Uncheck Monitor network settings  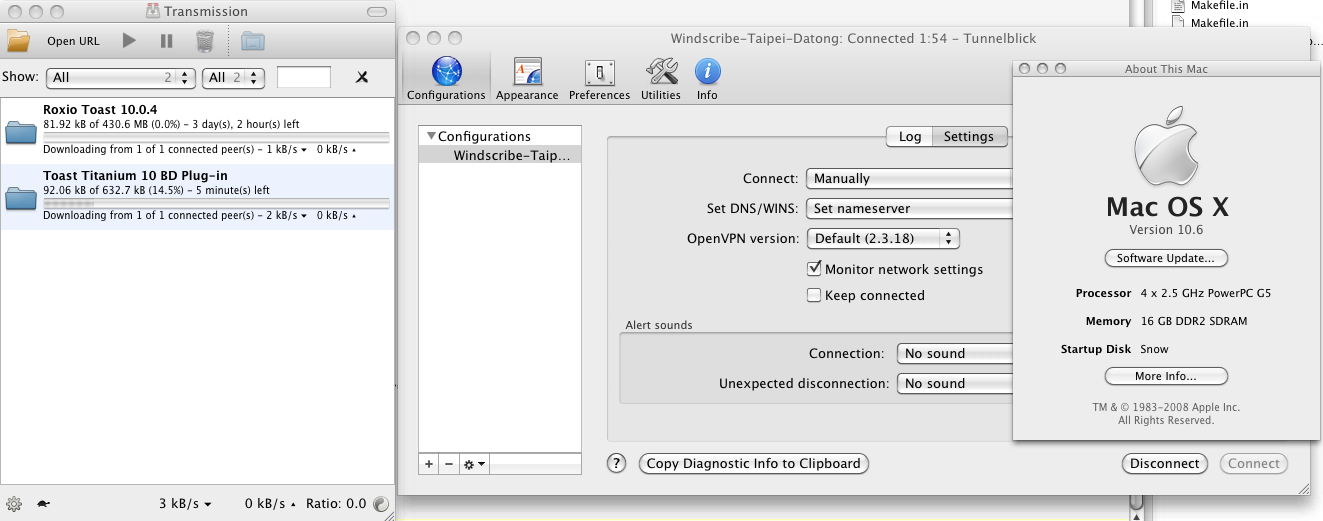click(x=814, y=269)
